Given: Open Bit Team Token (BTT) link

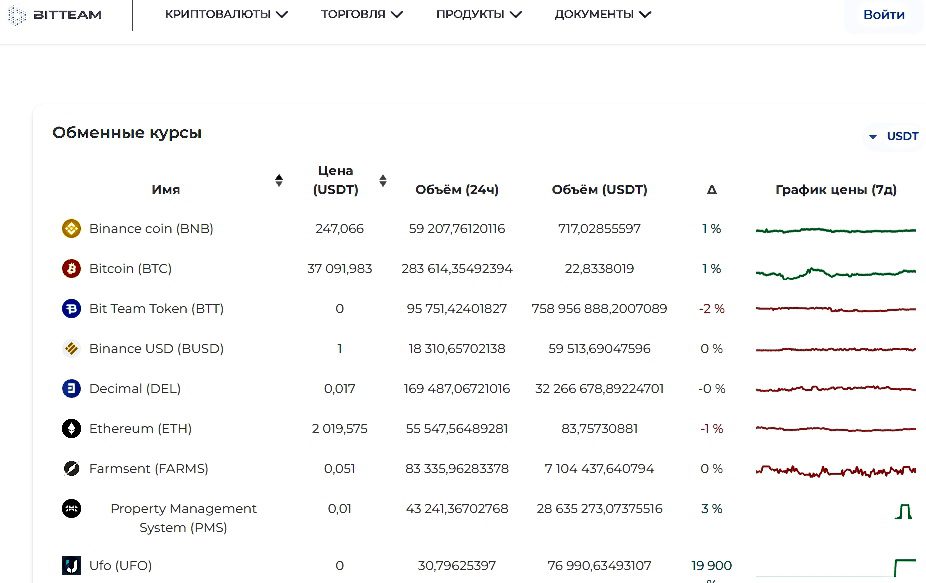Looking at the screenshot, I should coord(156,308).
